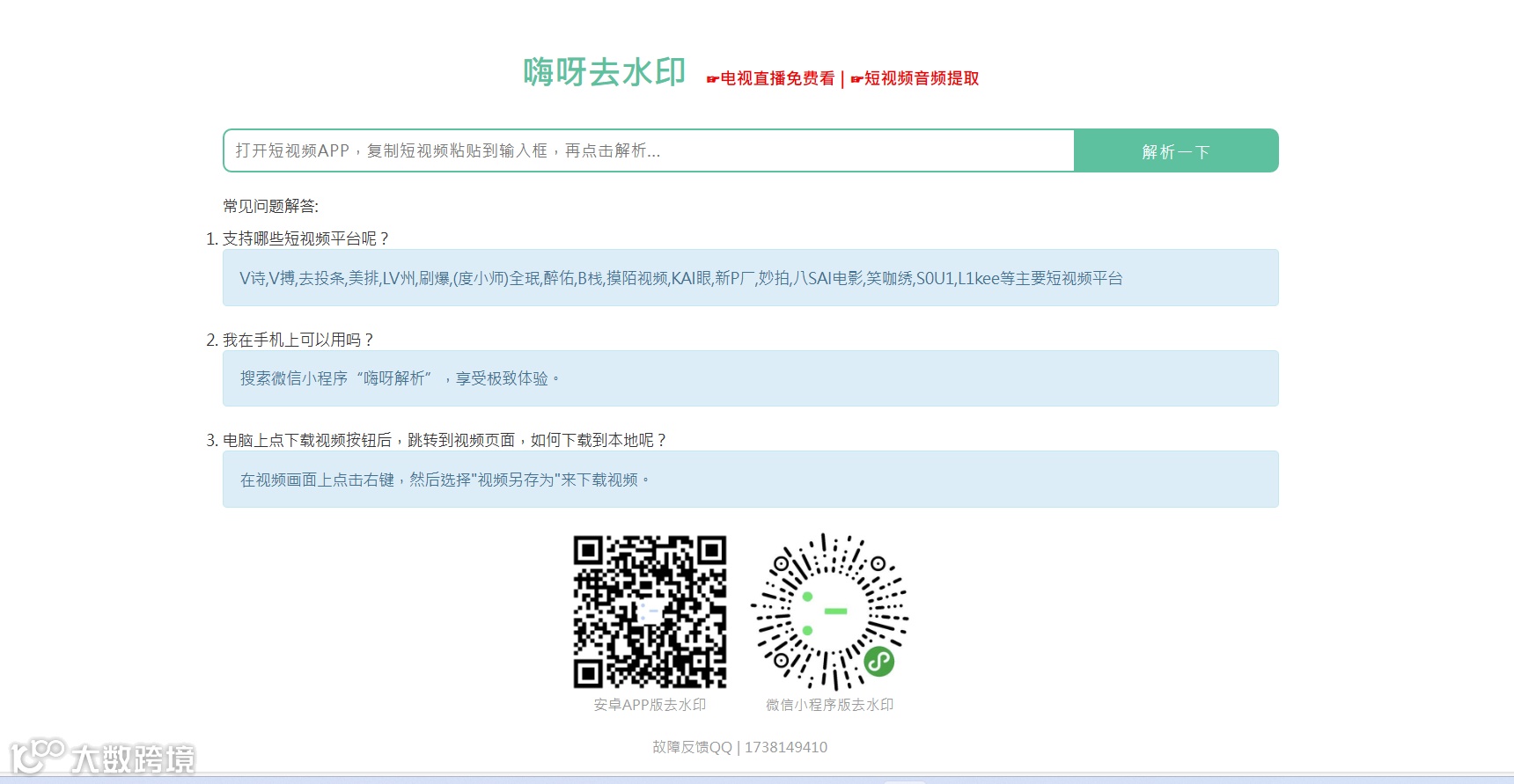Focus the short video link input field
This screenshot has width=1514, height=784.
pos(649,150)
